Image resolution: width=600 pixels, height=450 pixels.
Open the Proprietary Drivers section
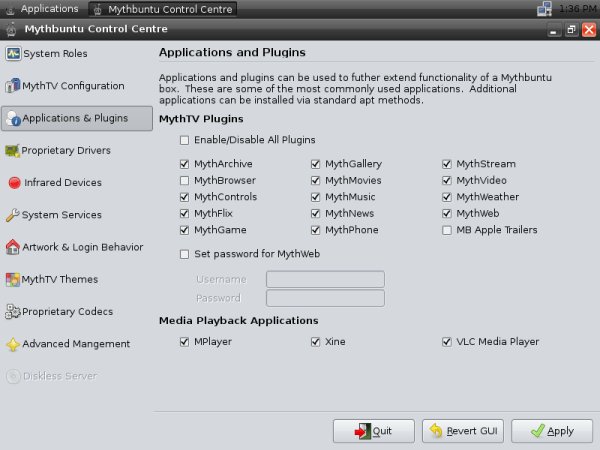pos(77,150)
